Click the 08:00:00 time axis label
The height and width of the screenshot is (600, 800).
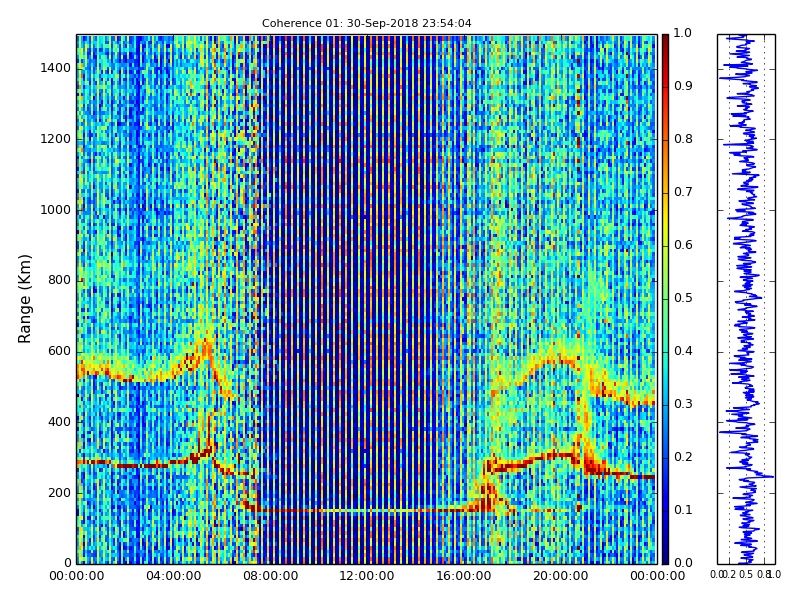(x=270, y=577)
